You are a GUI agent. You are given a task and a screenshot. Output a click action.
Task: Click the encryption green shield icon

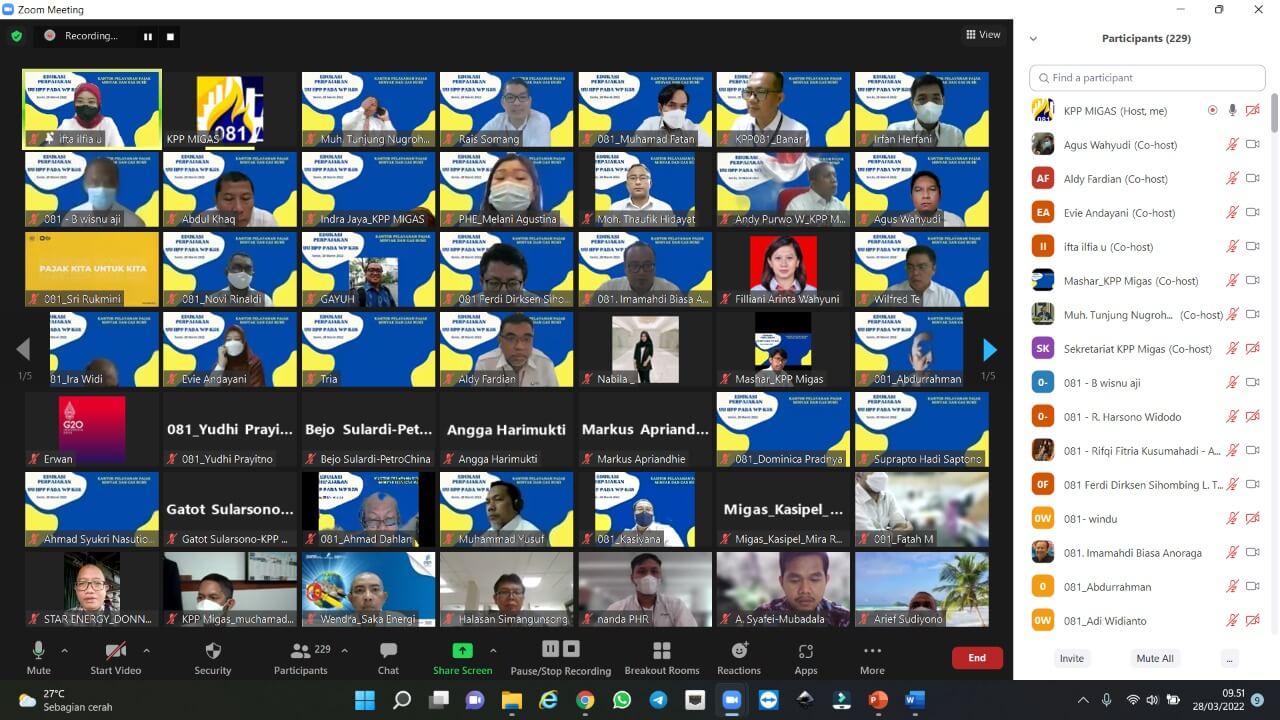(x=16, y=36)
